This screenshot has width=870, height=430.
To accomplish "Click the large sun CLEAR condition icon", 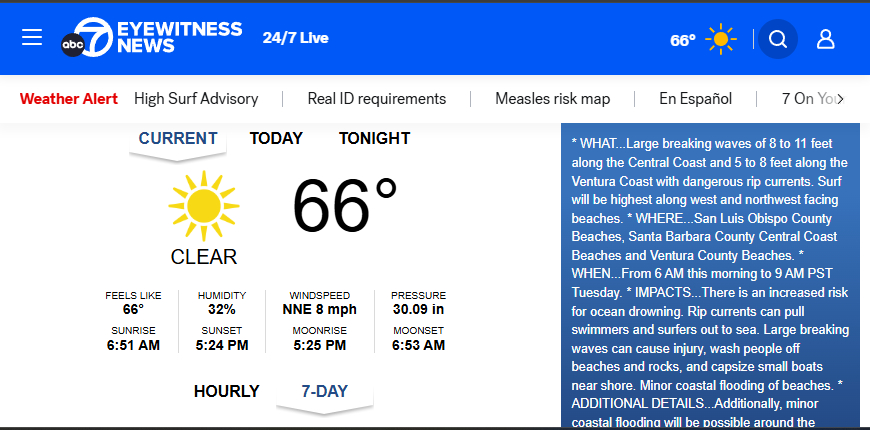I will pos(203,205).
